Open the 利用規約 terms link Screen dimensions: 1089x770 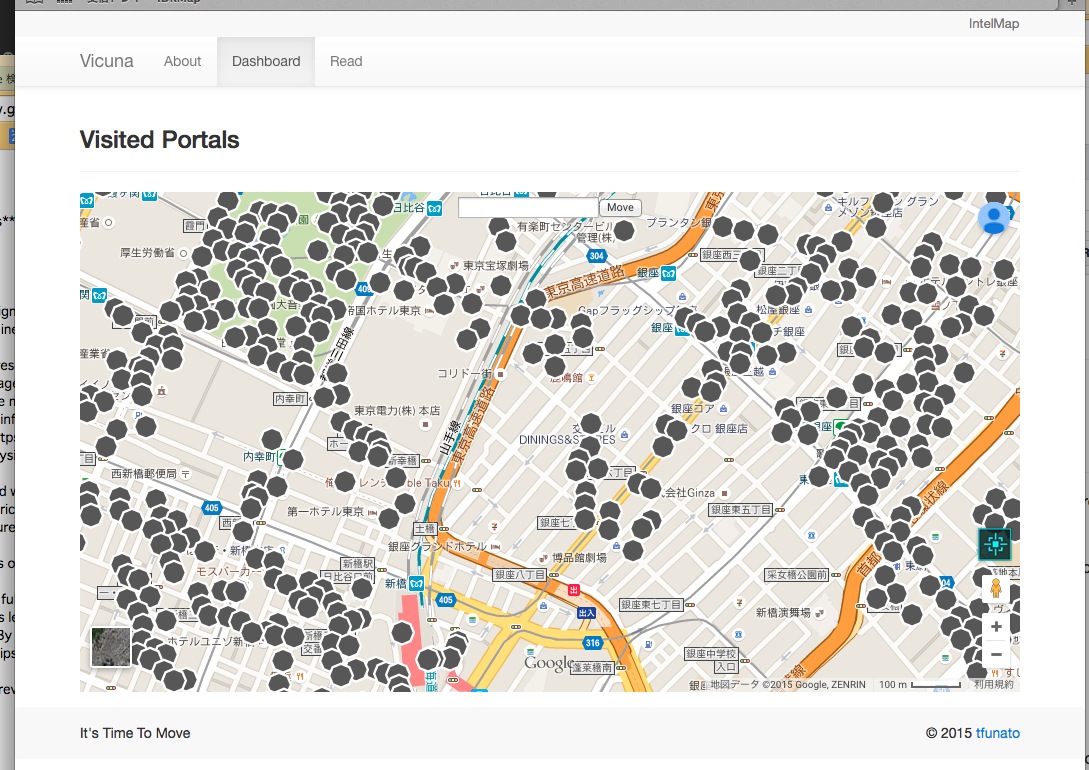[x=993, y=685]
